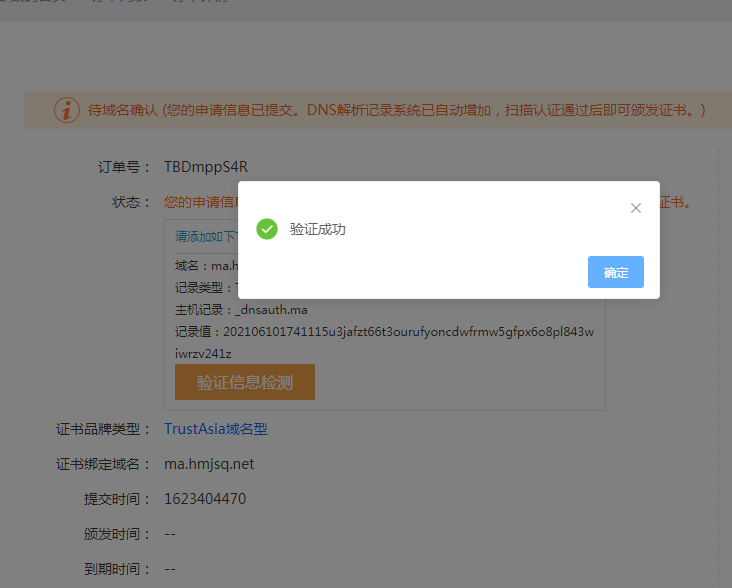Click the 订单号 label
Viewport: 732px width, 588px height.
tap(124, 167)
